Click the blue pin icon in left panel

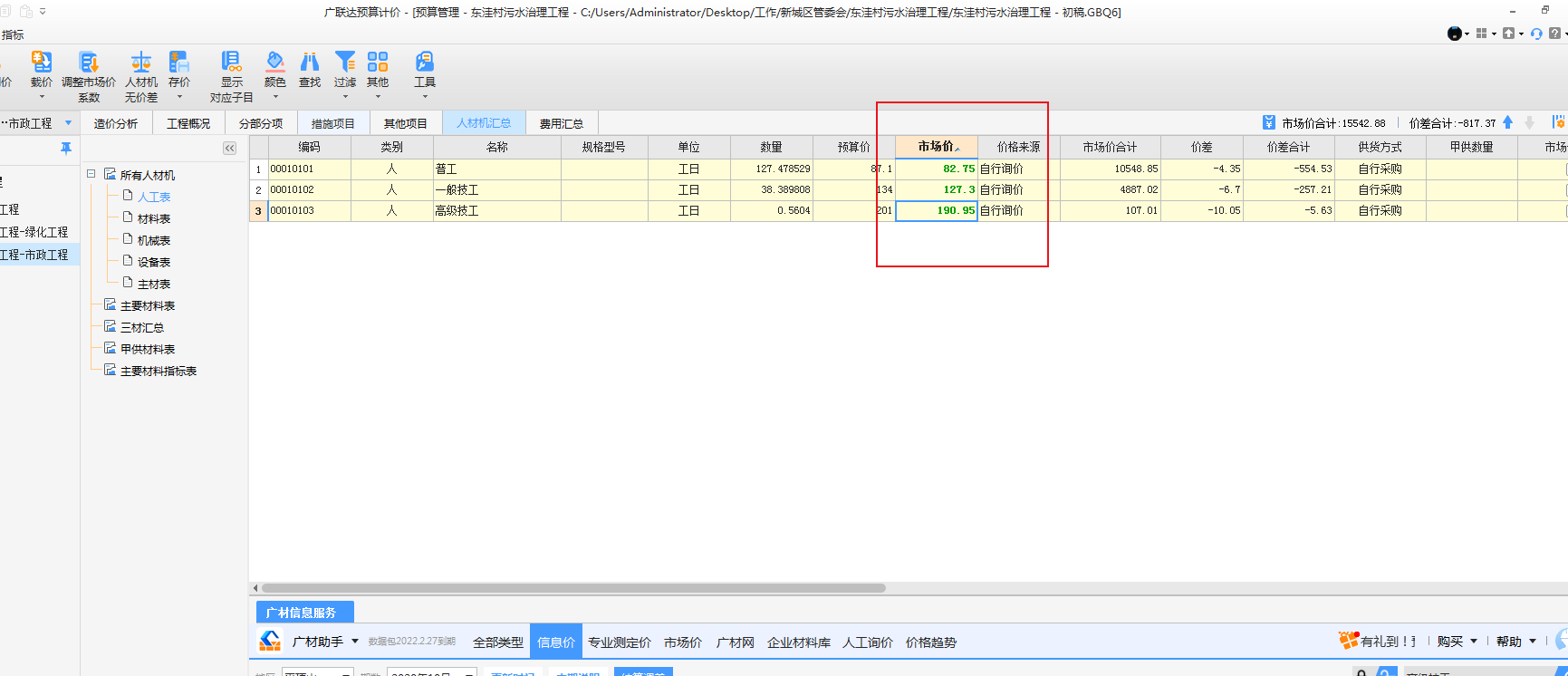(66, 148)
